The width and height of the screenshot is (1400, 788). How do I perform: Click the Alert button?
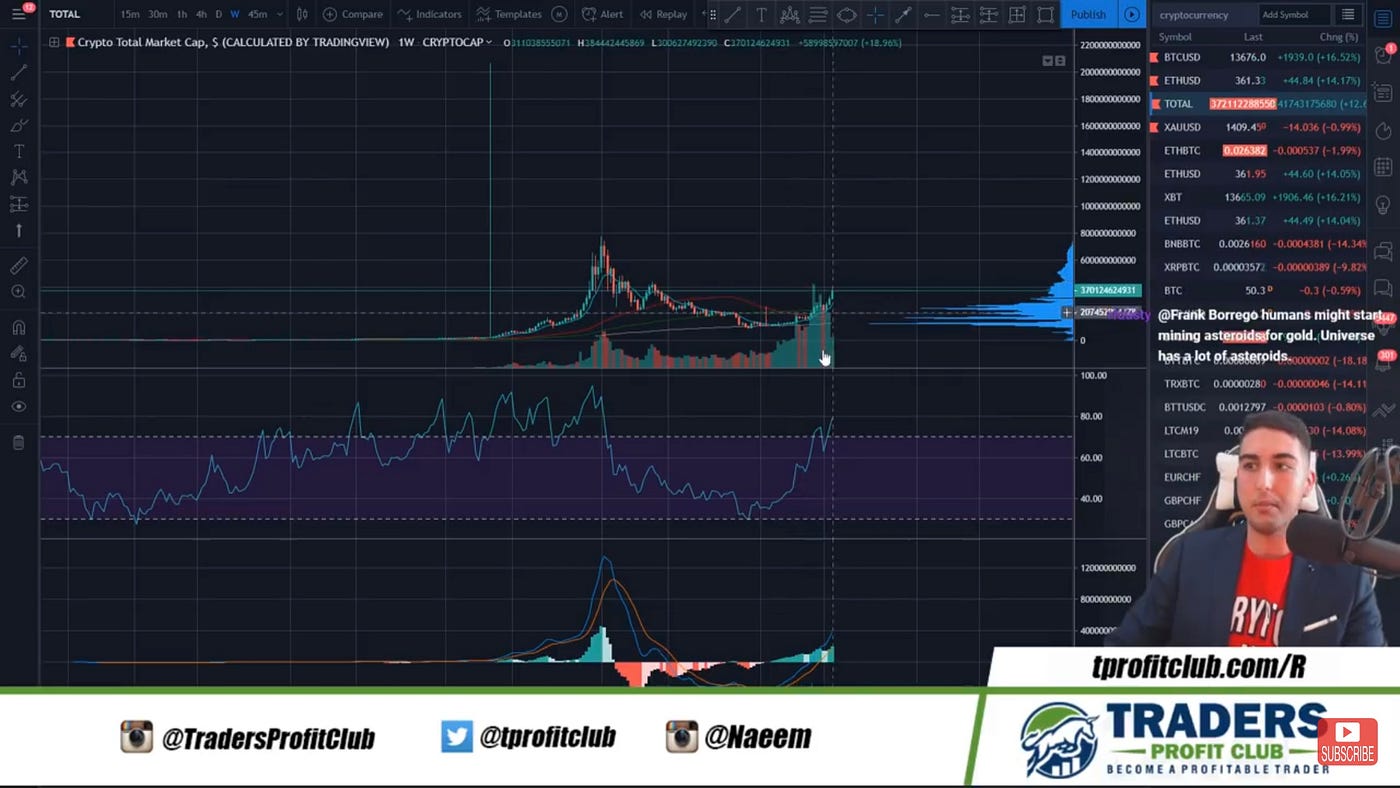coord(602,14)
